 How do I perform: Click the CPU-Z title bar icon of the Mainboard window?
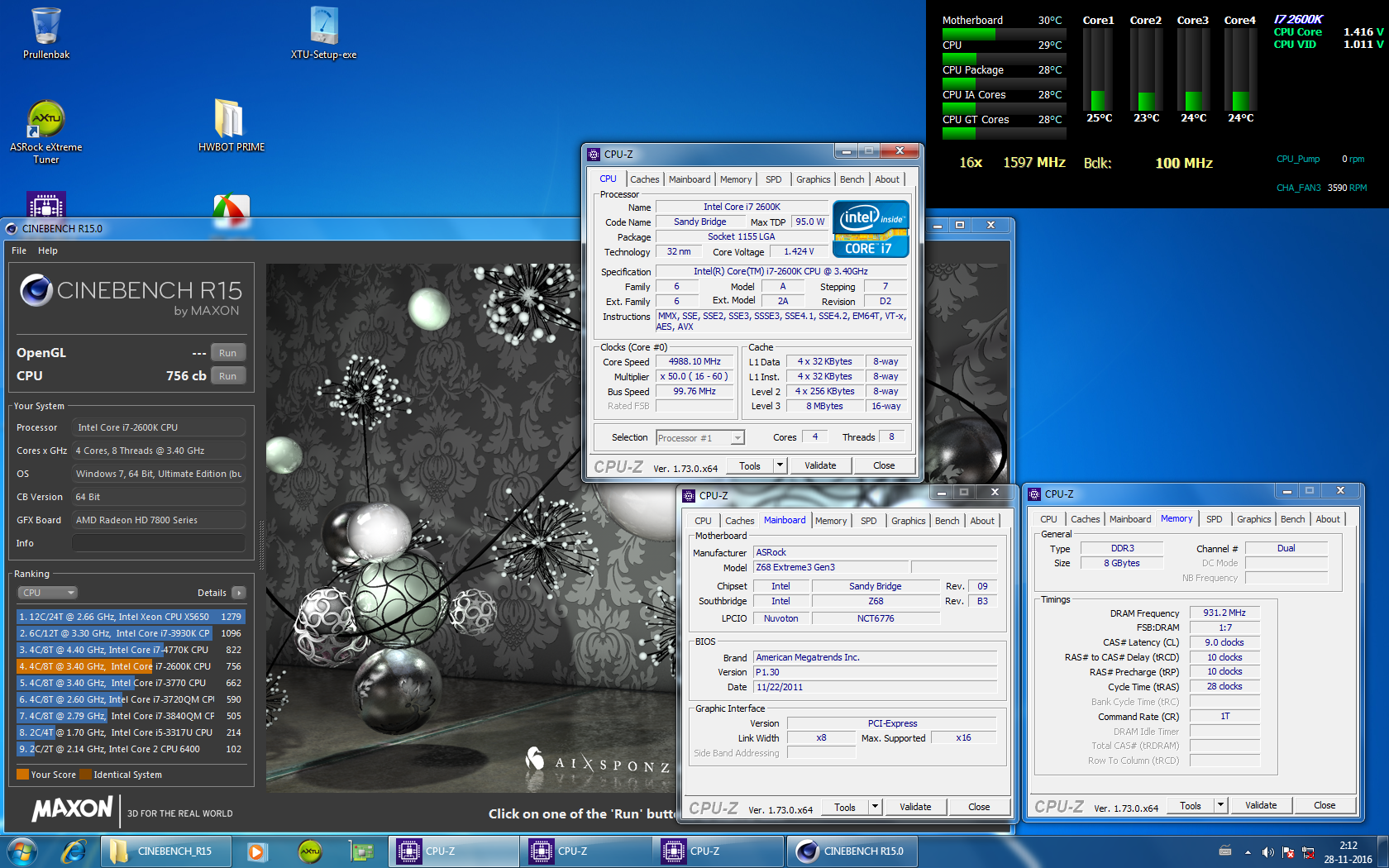click(689, 496)
